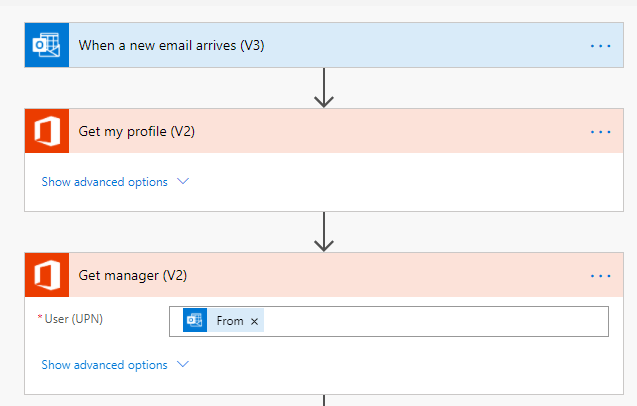637x406 pixels.
Task: Click the Office icon on Get my profile
Action: point(47,131)
